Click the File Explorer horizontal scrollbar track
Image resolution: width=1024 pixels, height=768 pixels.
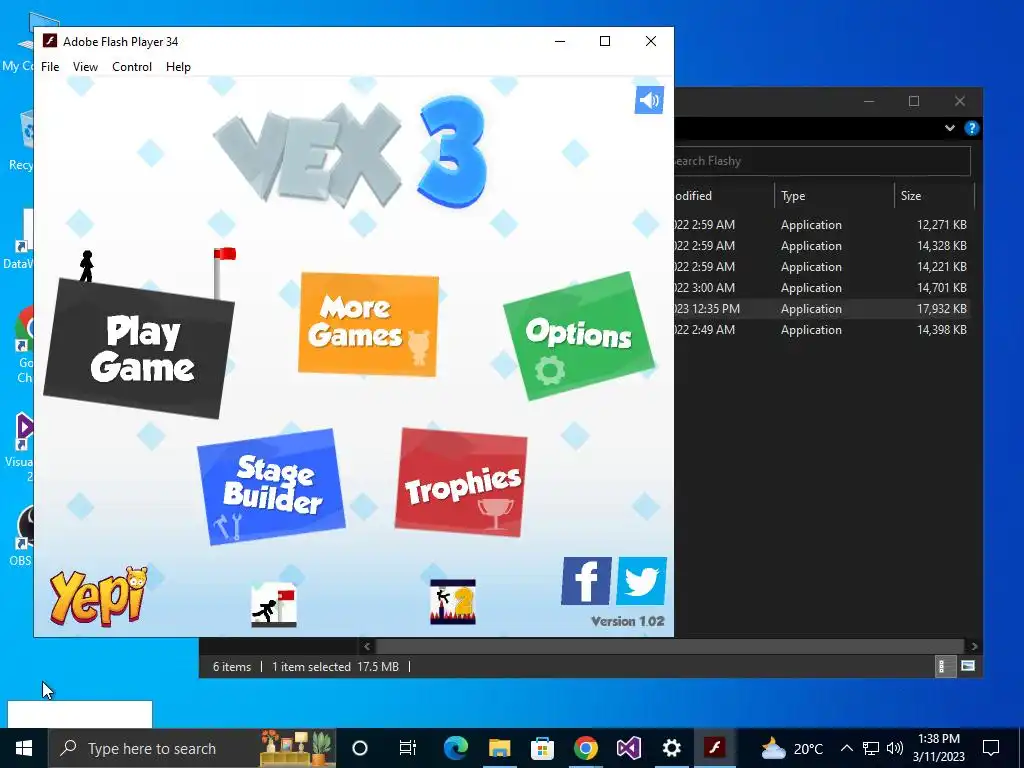click(670, 646)
